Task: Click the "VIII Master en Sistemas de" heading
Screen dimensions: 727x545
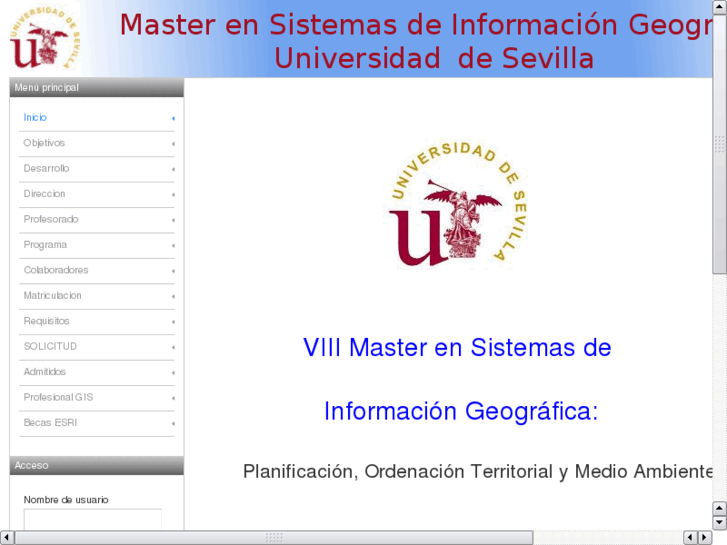Action: click(457, 347)
